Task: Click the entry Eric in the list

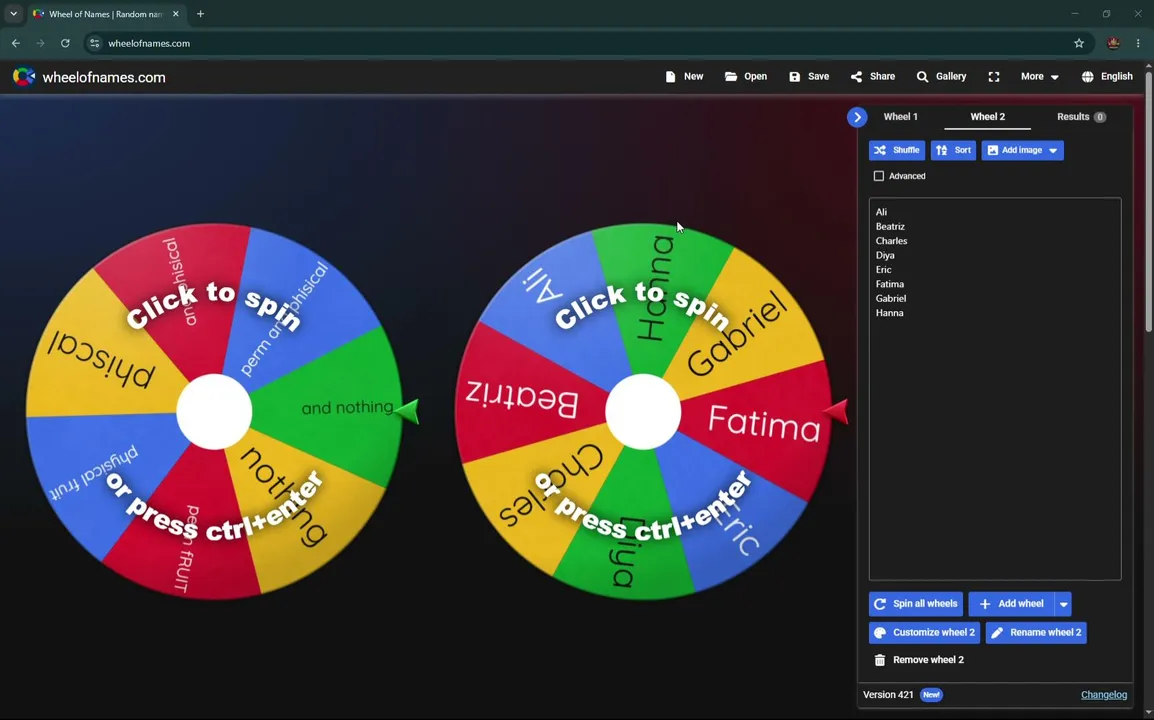Action: [x=883, y=269]
